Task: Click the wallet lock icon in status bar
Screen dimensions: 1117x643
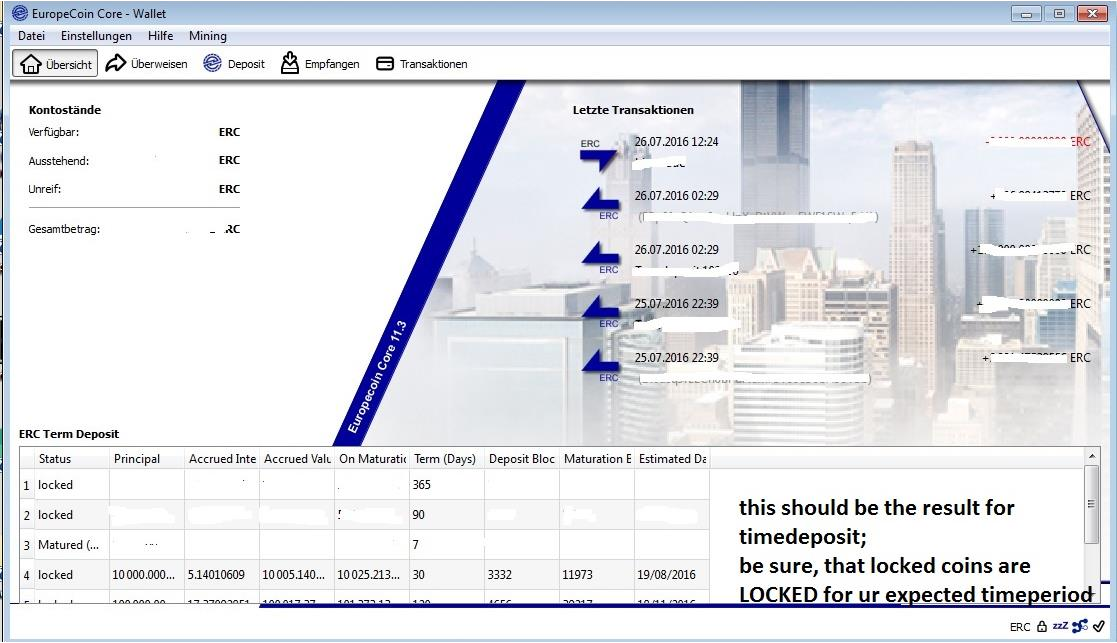Action: pos(1041,627)
